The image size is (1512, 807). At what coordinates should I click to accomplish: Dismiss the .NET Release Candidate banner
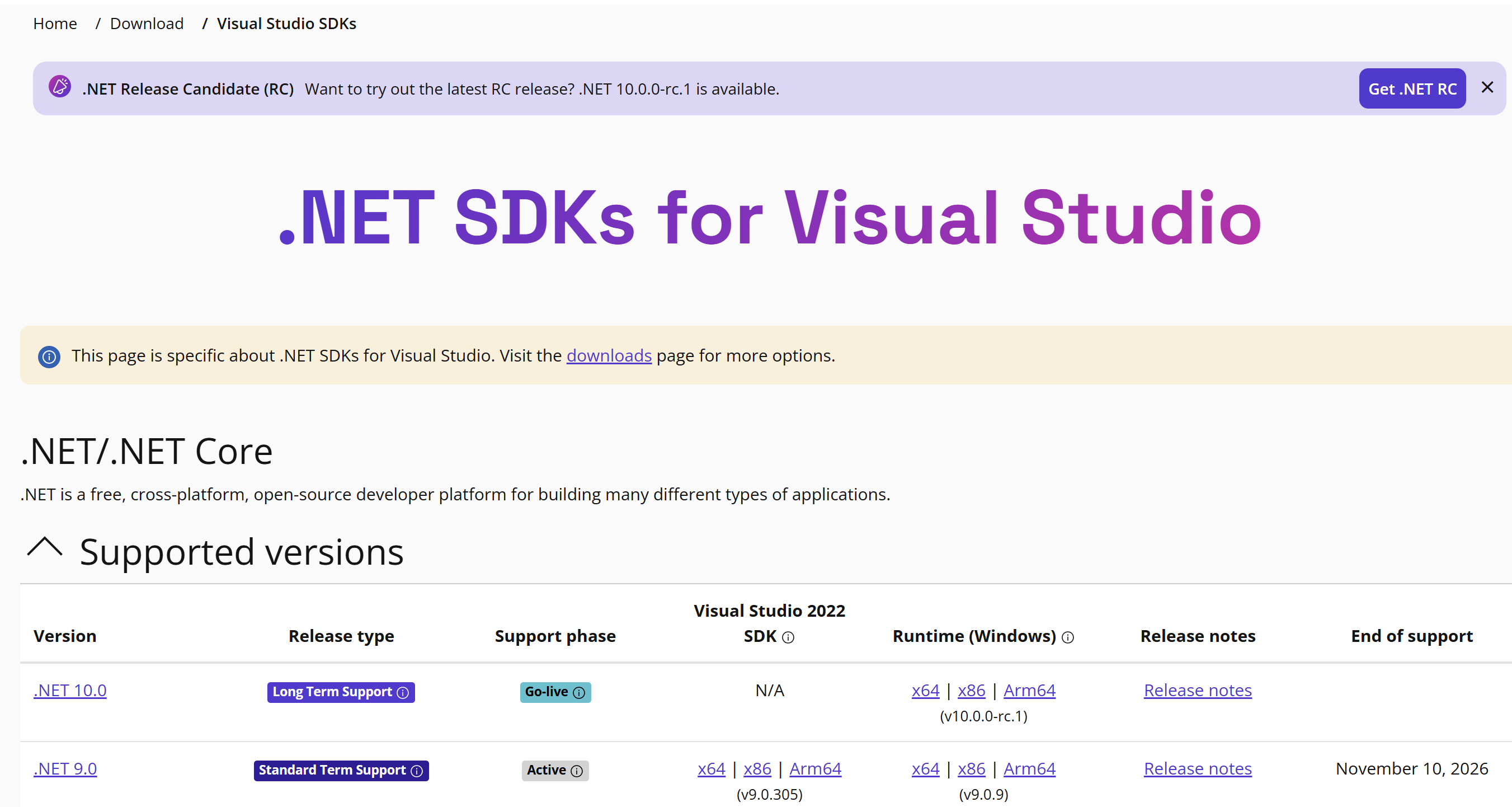[1487, 87]
